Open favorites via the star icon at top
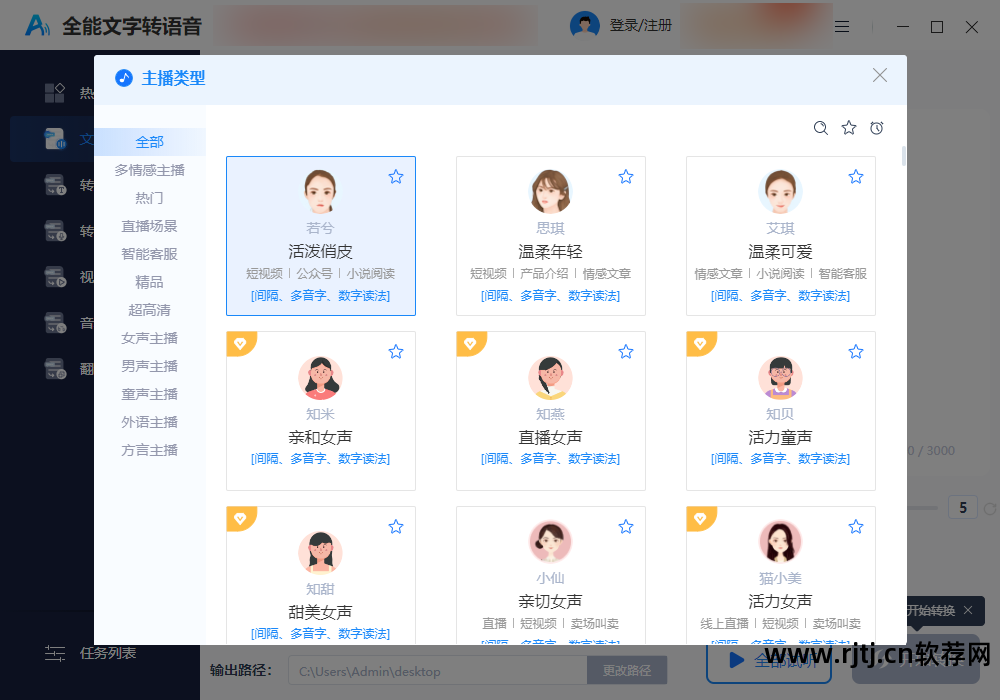The width and height of the screenshot is (1000, 700). [x=848, y=128]
